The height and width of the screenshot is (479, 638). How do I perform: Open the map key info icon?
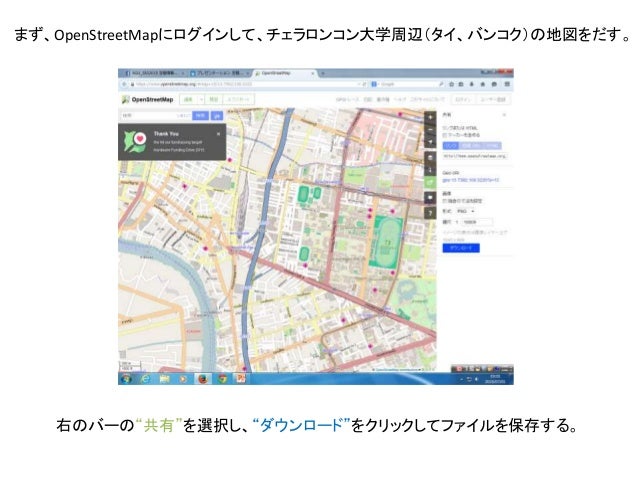[430, 169]
